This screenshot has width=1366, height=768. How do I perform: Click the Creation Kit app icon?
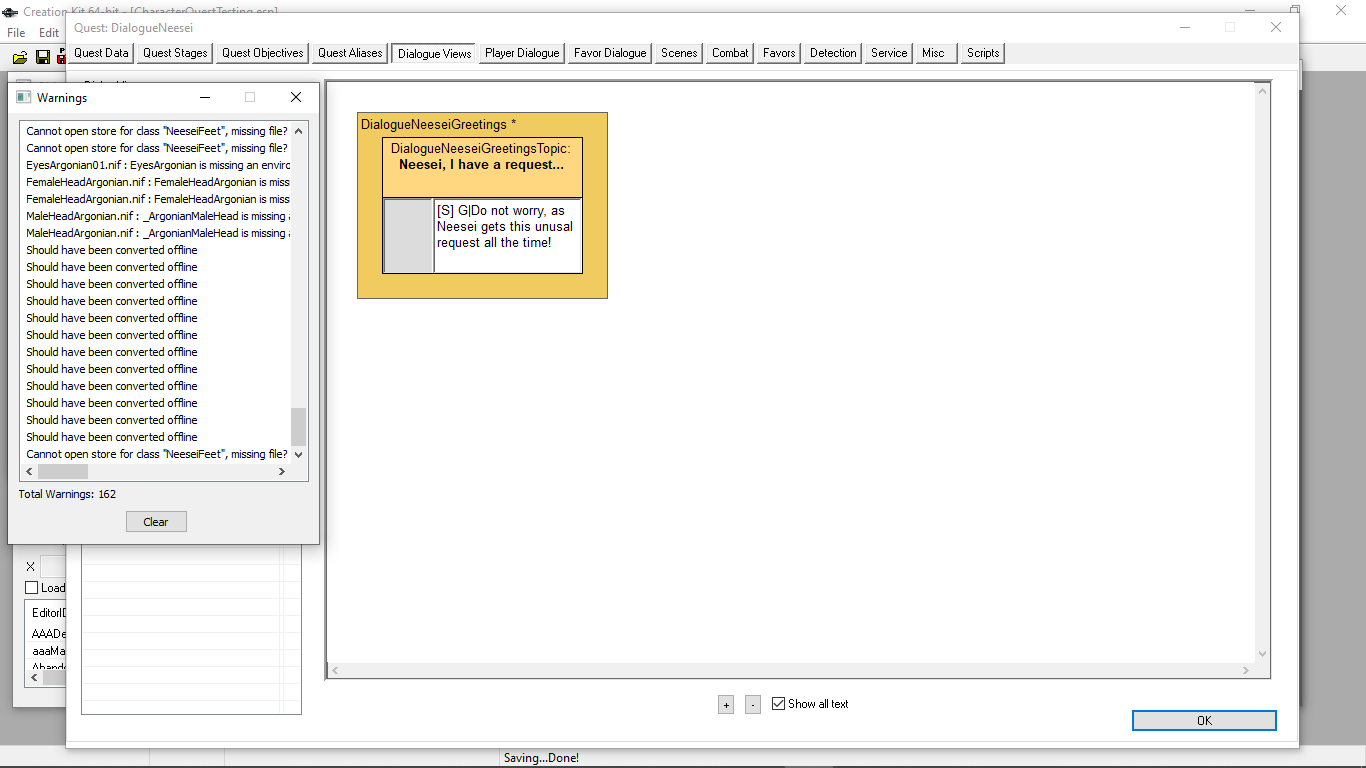(10, 11)
